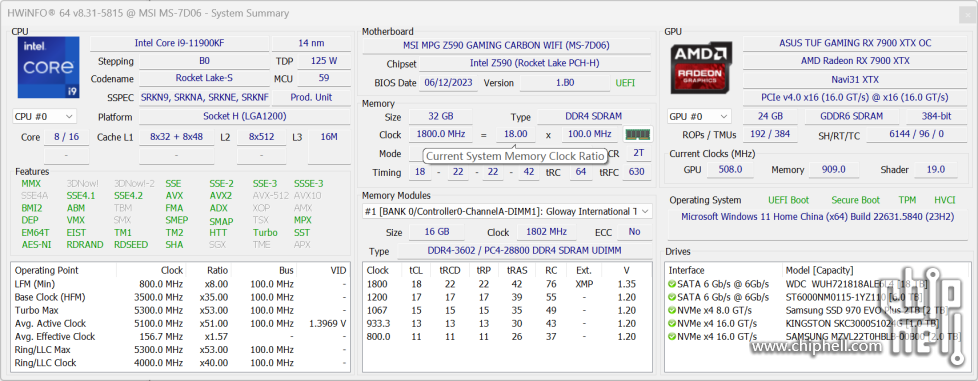
Task: Click the Intel Z590 chipset field
Action: (x=534, y=64)
